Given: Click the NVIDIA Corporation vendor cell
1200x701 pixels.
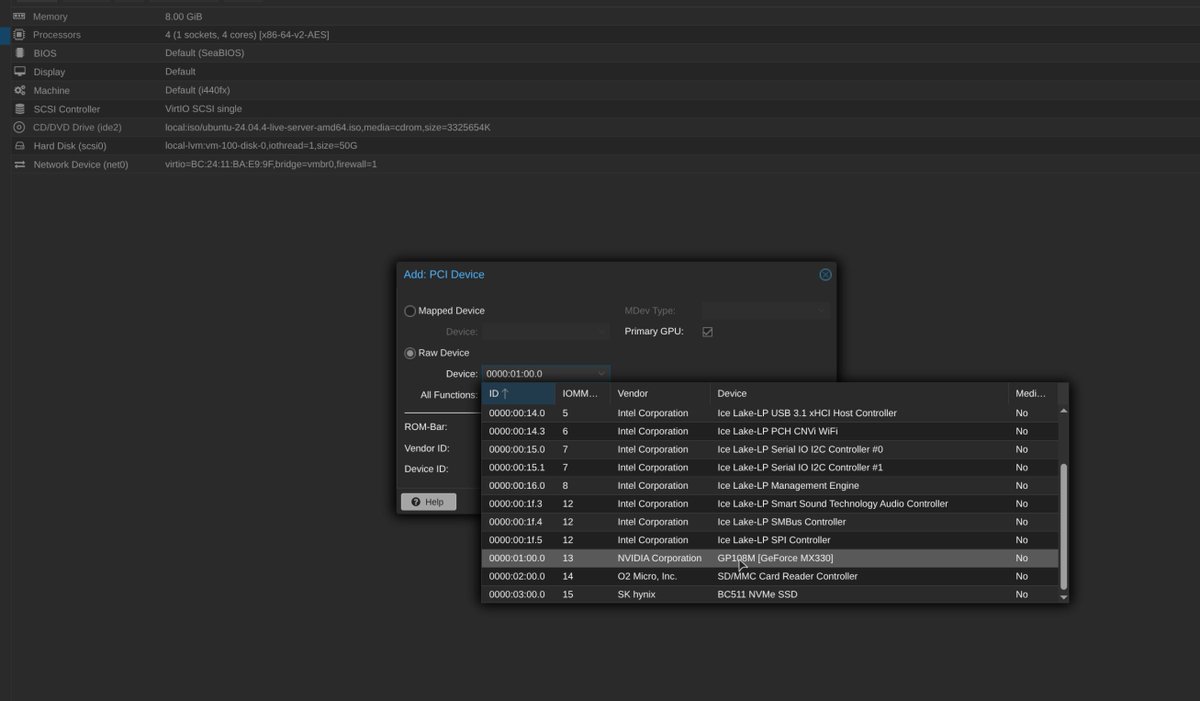Looking at the screenshot, I should [659, 558].
